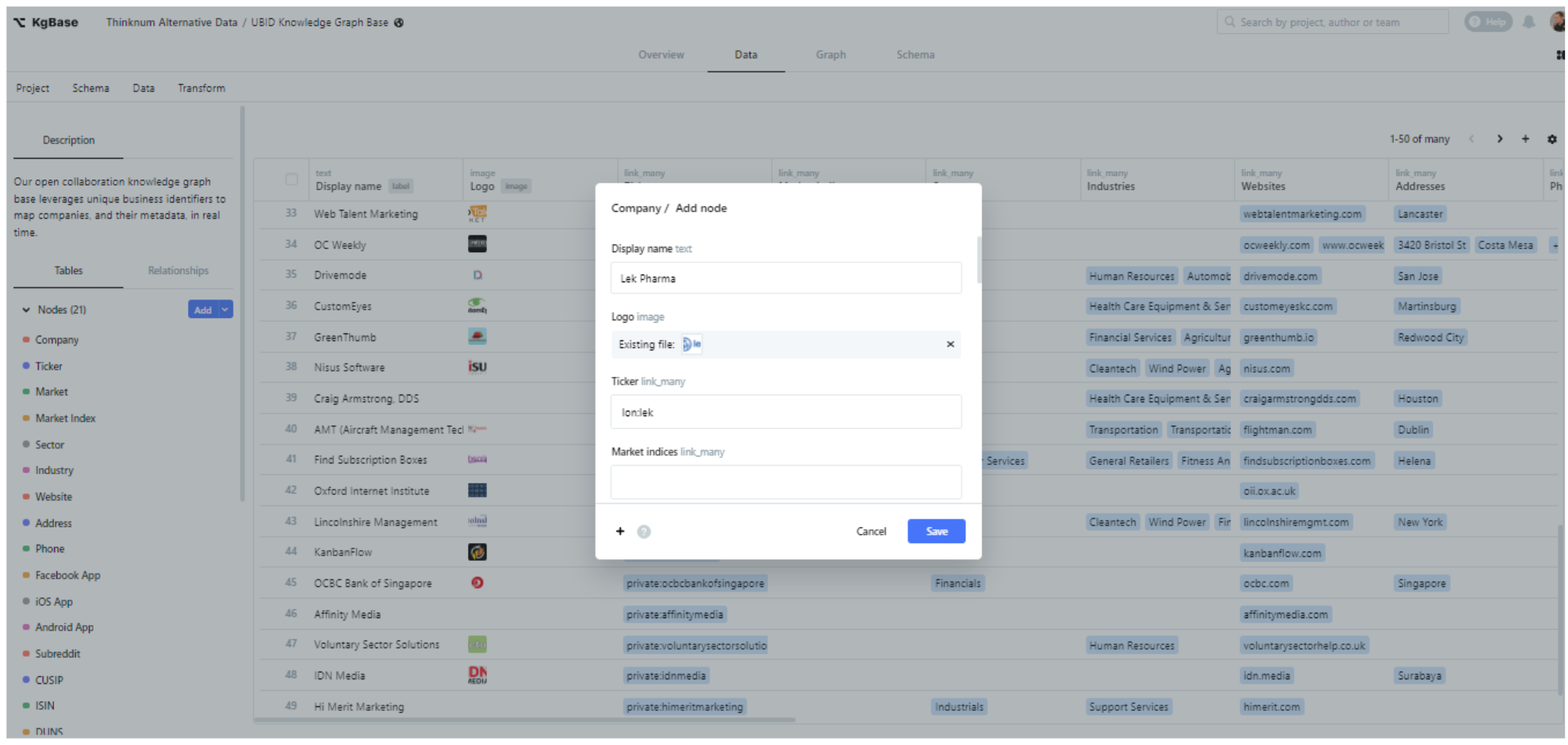Remove the existing logo file
The height and width of the screenshot is (745, 1568).
pyautogui.click(x=950, y=344)
